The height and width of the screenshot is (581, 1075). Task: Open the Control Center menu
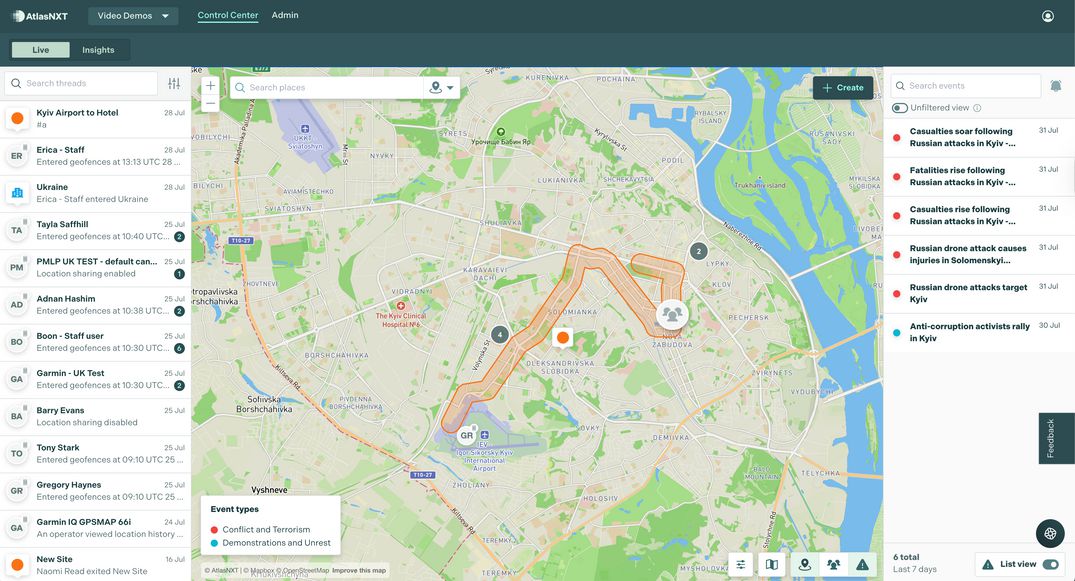(x=228, y=15)
